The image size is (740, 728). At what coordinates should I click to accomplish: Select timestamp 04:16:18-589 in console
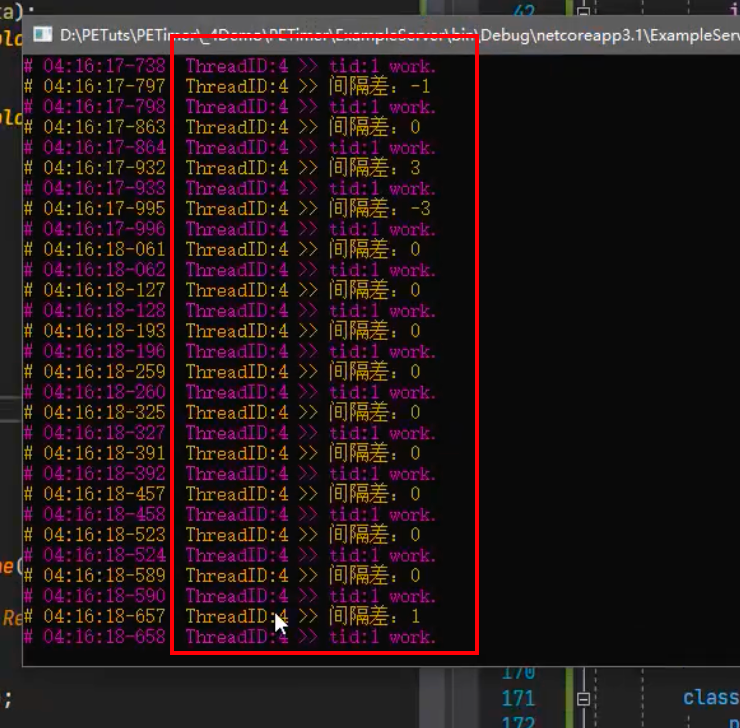click(104, 576)
